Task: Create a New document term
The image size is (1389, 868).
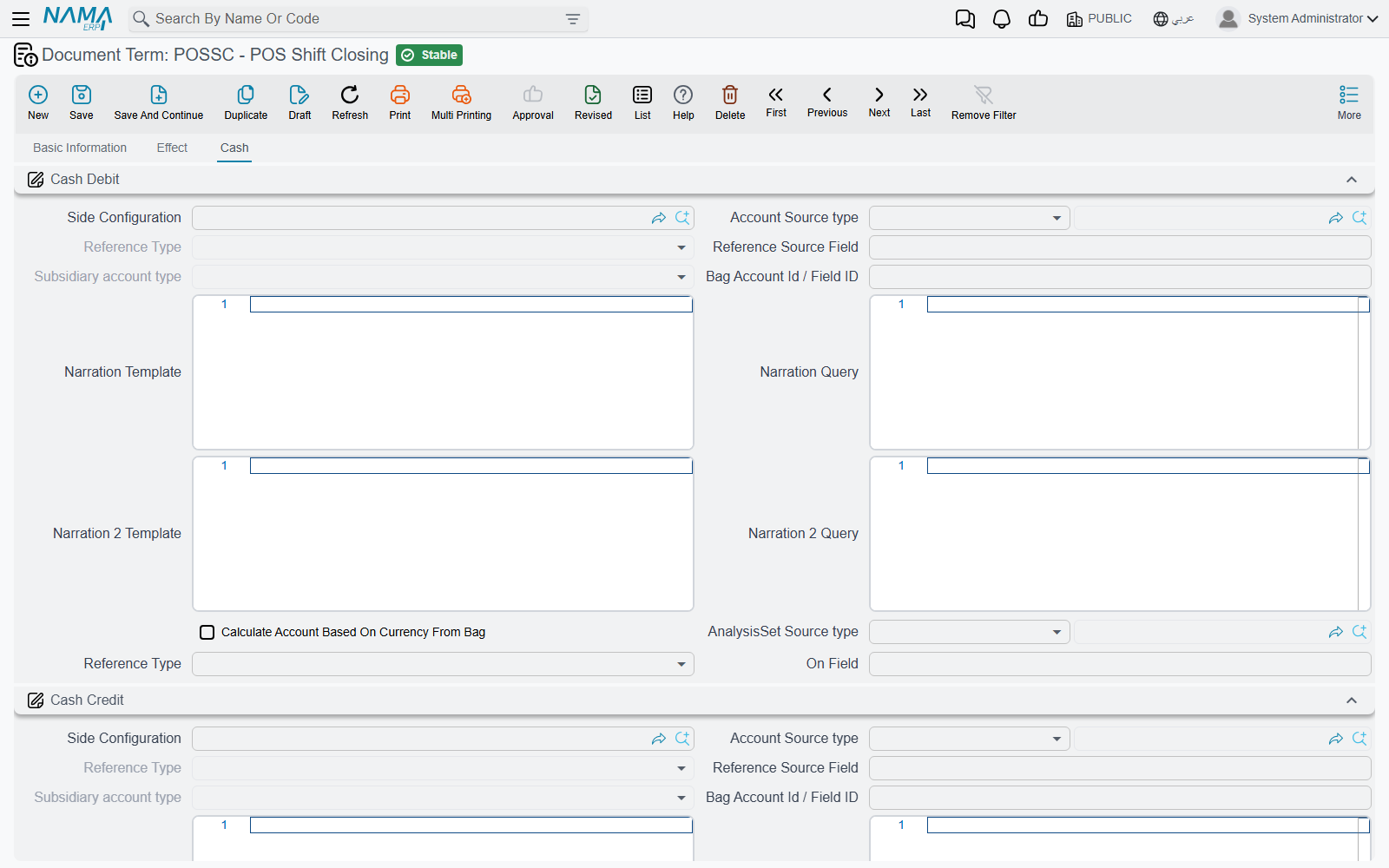Action: (38, 102)
